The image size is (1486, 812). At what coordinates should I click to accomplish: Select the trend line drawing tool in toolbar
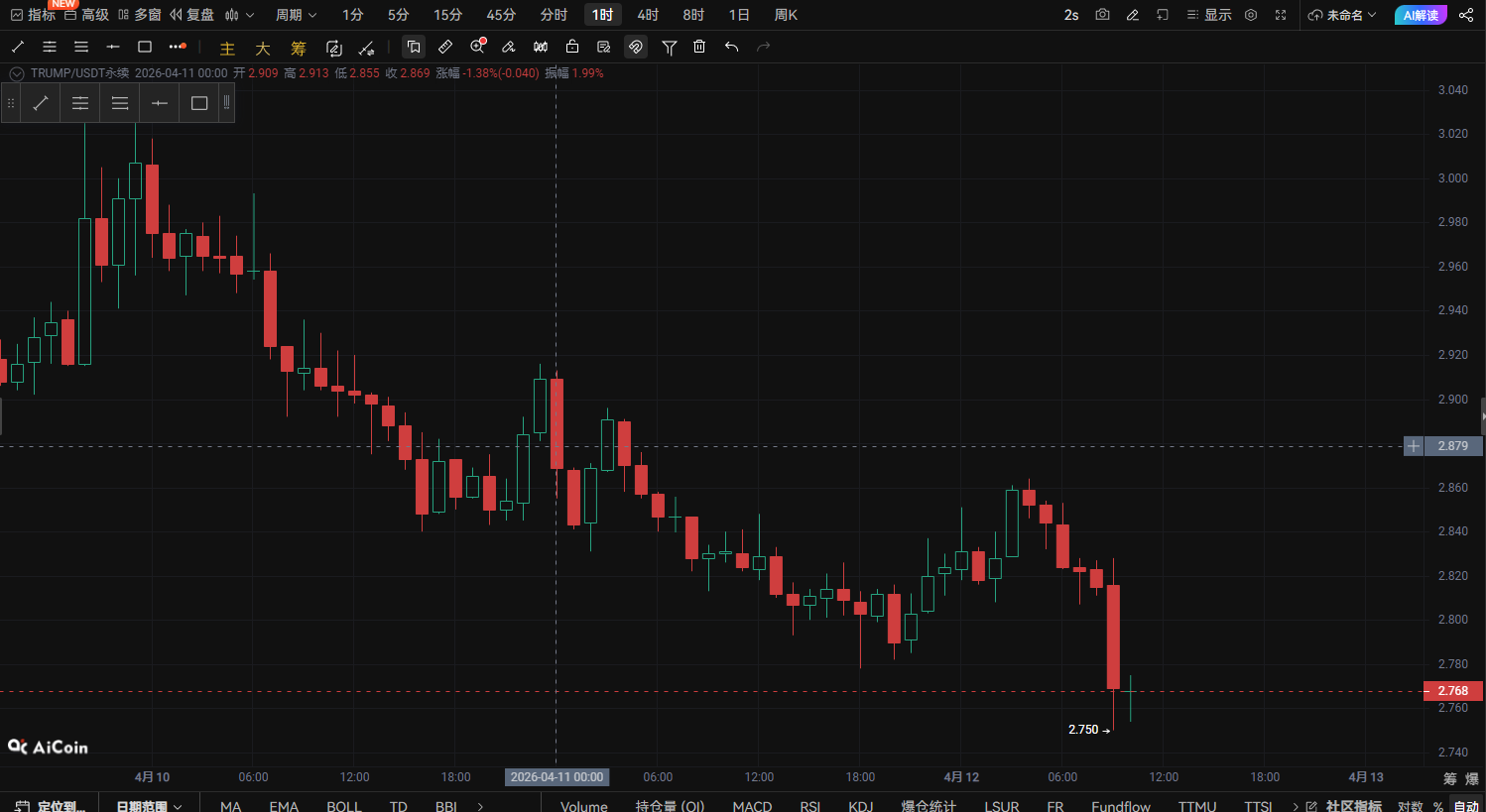[x=18, y=47]
